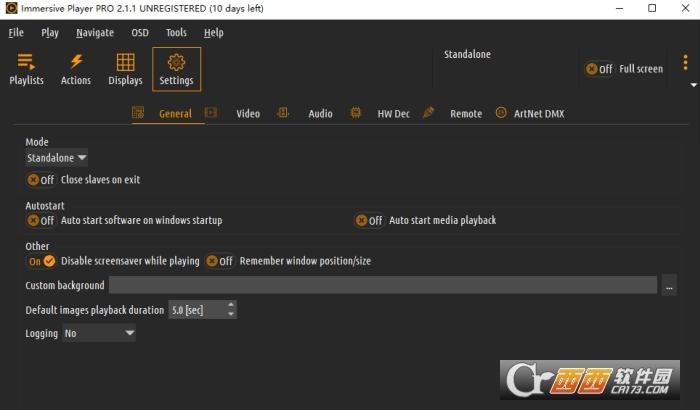Decrease default images playback duration

pos(231,314)
